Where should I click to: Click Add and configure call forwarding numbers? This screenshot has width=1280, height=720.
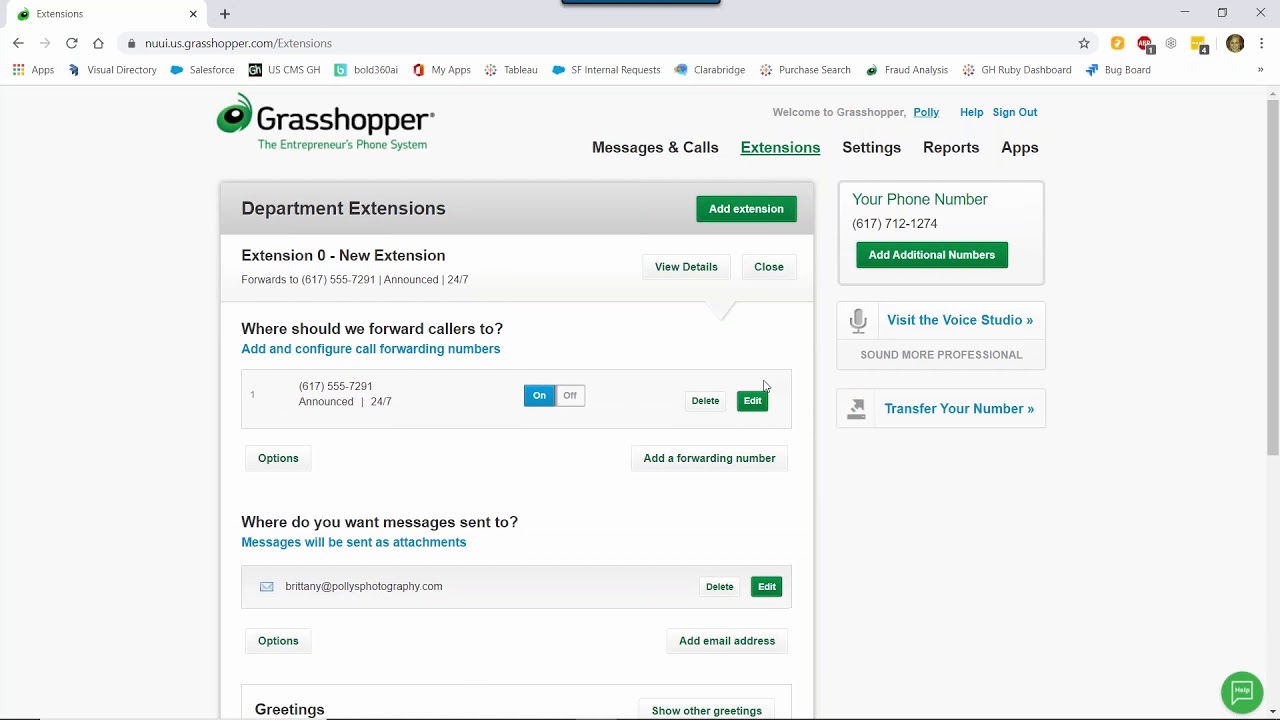370,349
